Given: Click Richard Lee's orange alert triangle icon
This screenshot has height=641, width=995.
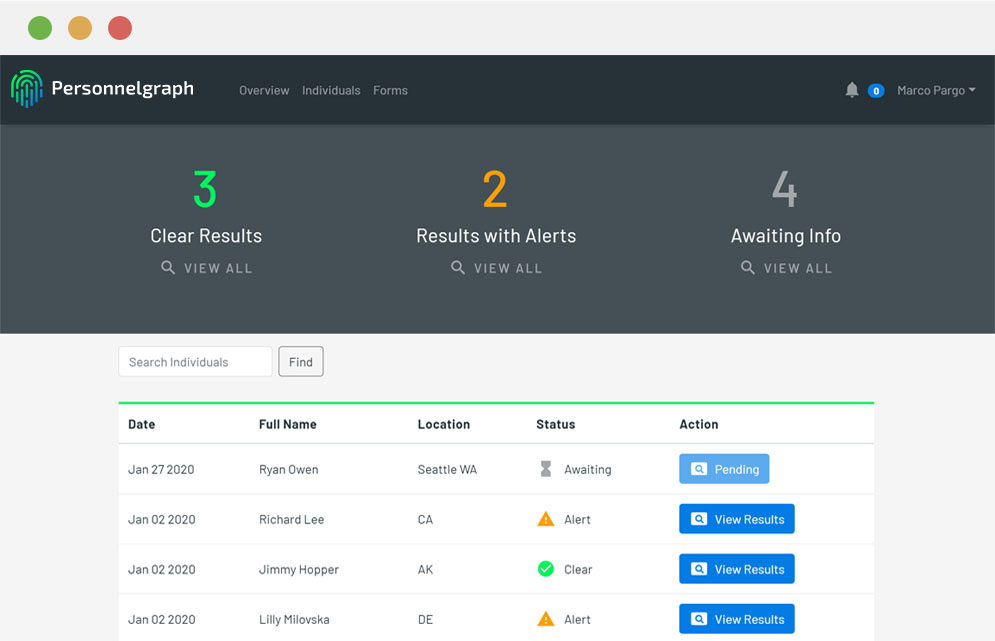Looking at the screenshot, I should [546, 519].
